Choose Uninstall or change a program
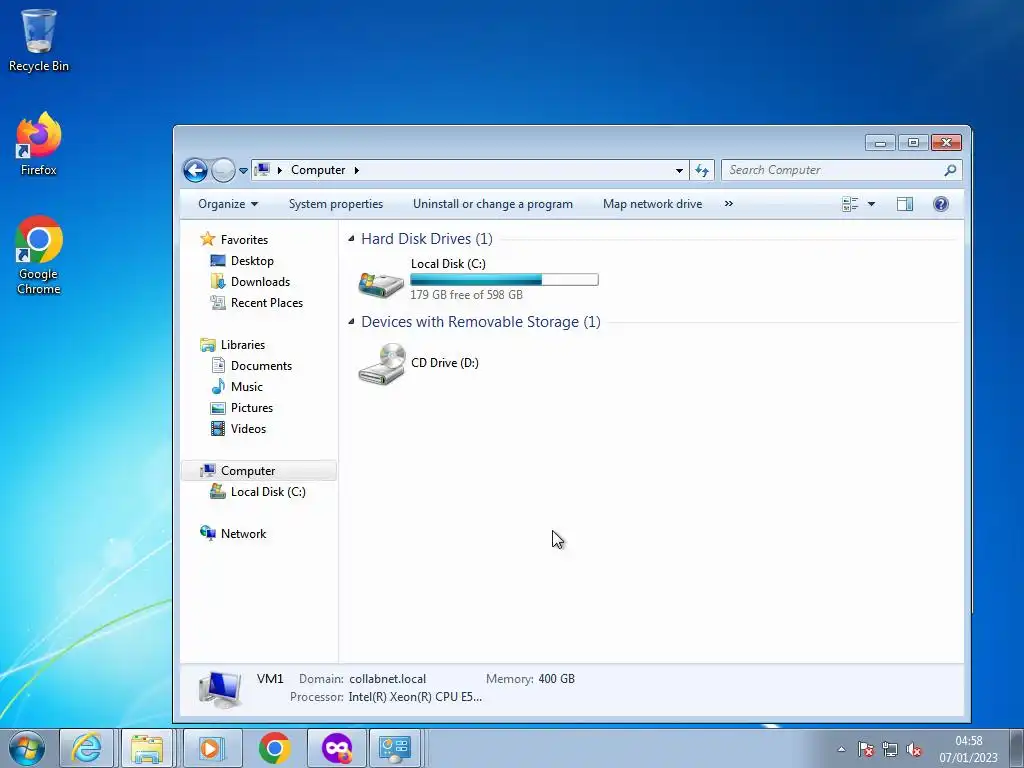 coord(492,204)
